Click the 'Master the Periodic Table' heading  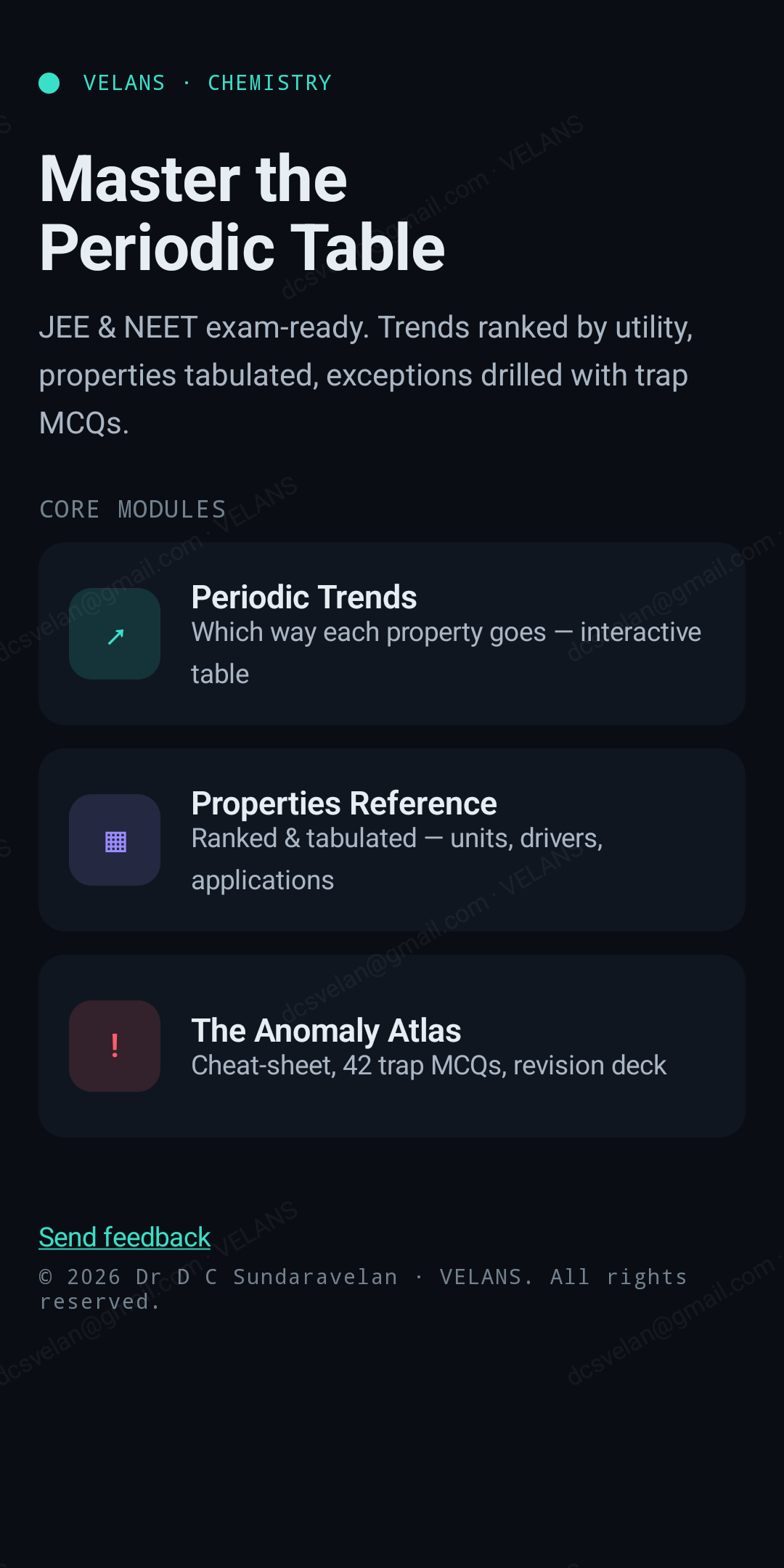[242, 213]
